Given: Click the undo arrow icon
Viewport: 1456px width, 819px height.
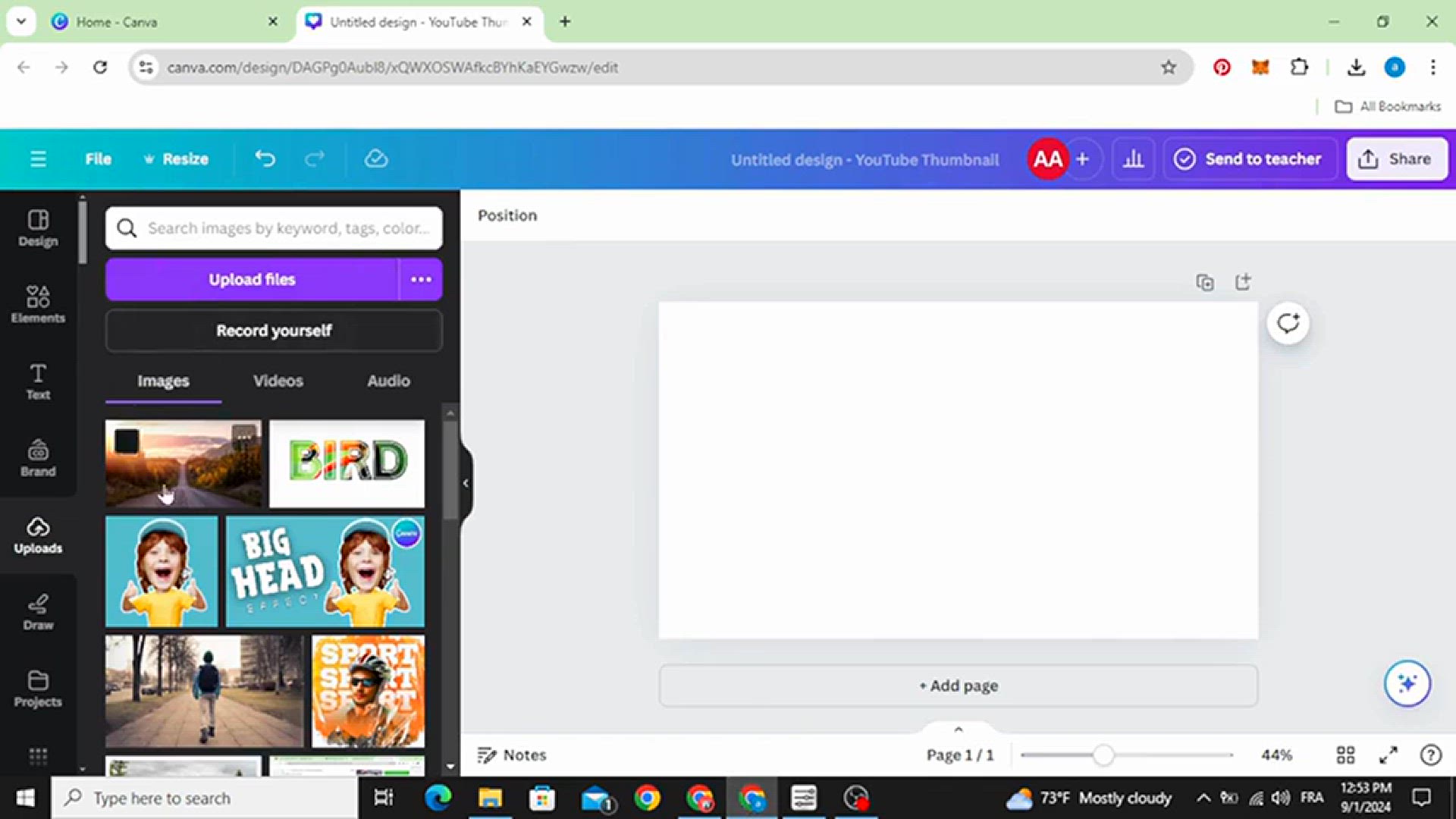Looking at the screenshot, I should [x=265, y=158].
